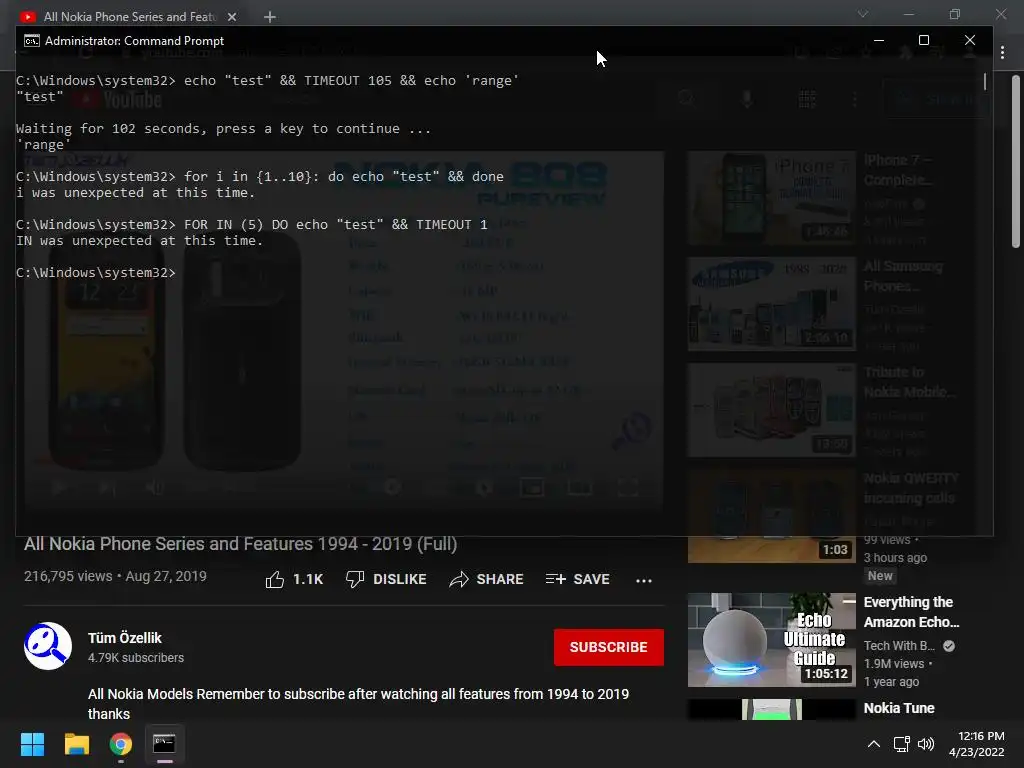Open Chrome tab search dropdown arrow
Screen dimensions: 1024x768
click(x=863, y=14)
